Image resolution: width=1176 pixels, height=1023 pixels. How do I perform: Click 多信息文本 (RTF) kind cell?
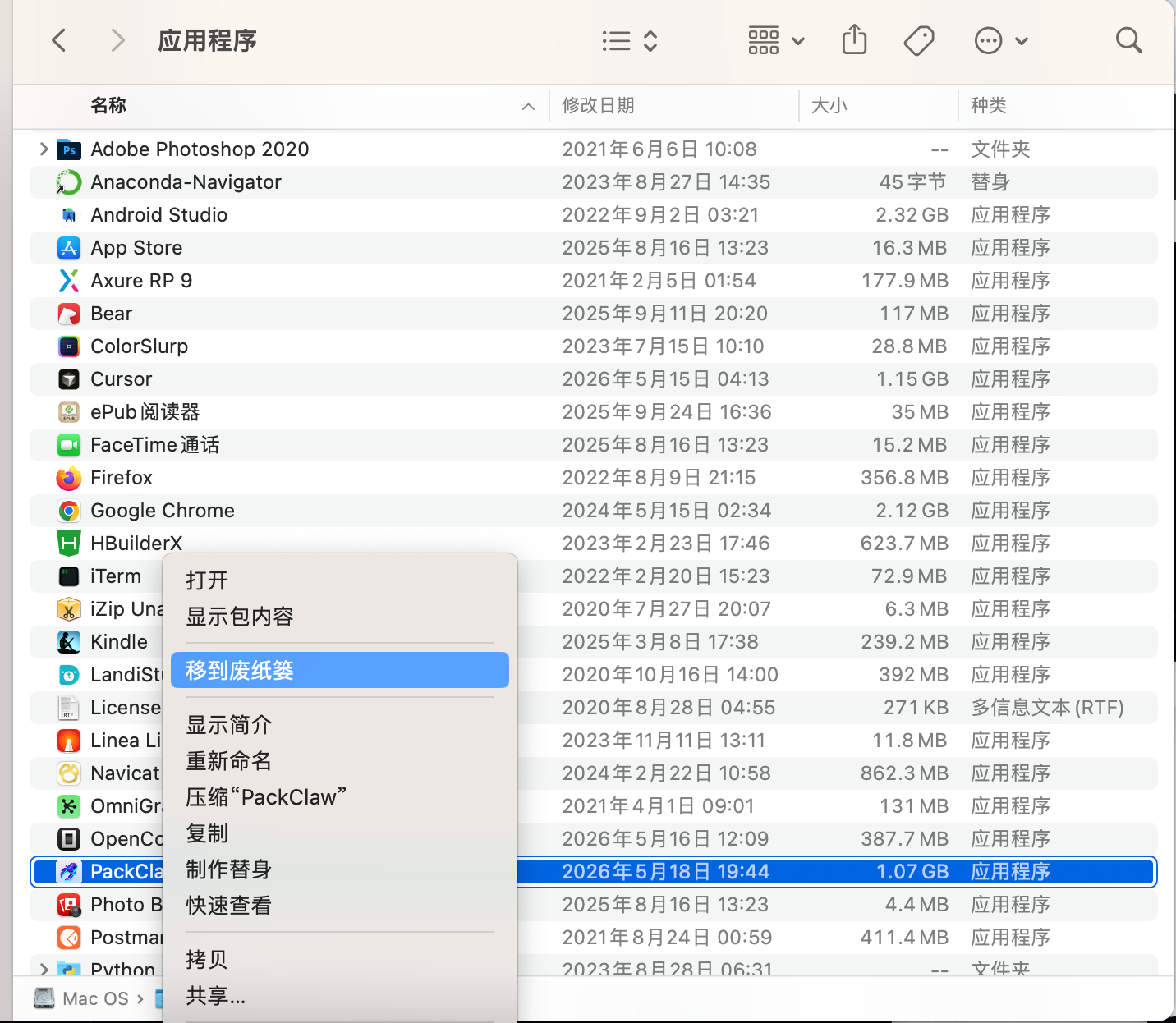pos(1048,708)
